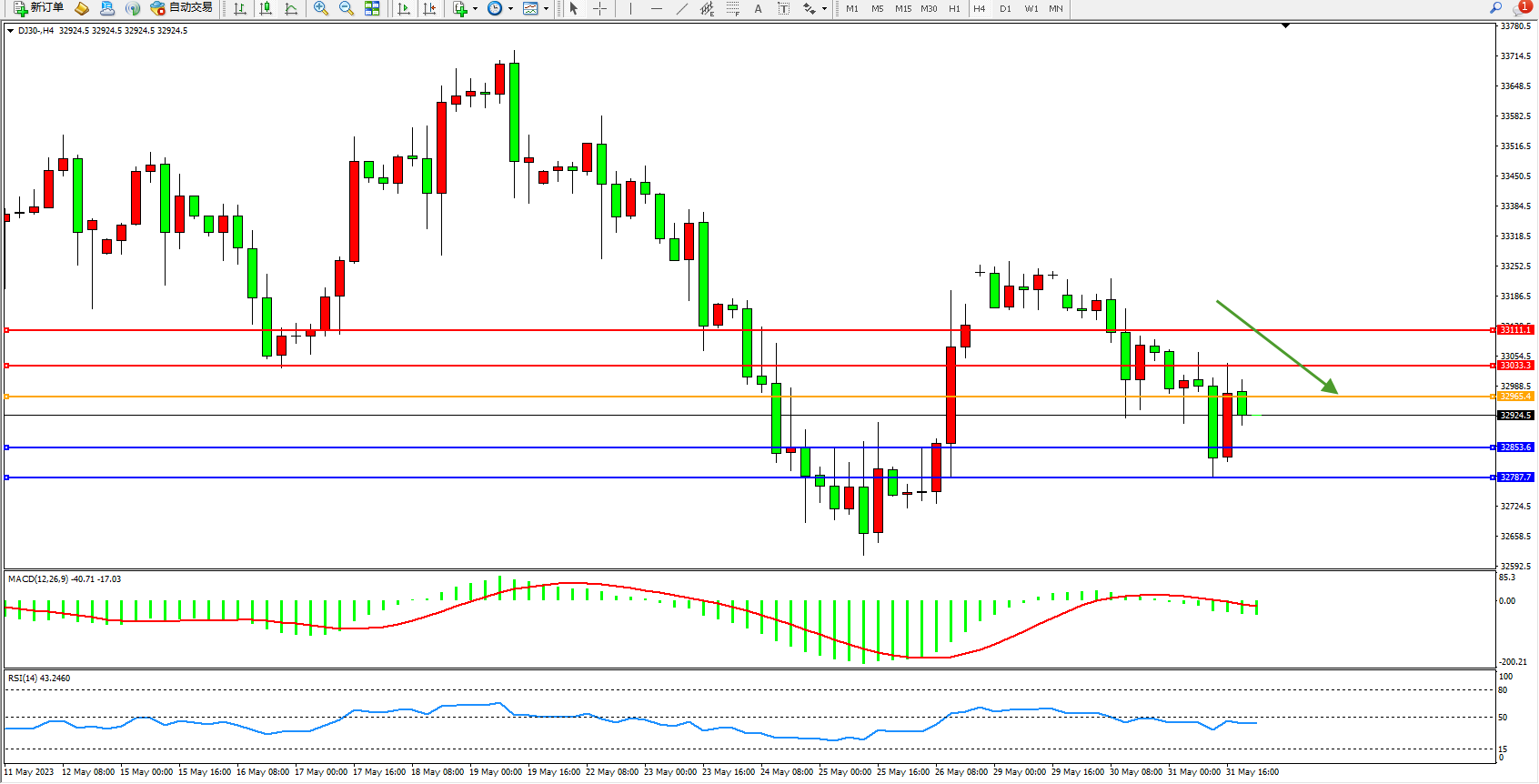This screenshot has height=784, width=1539.
Task: Toggle AutoTrading (自动交易) button
Action: coord(181,8)
